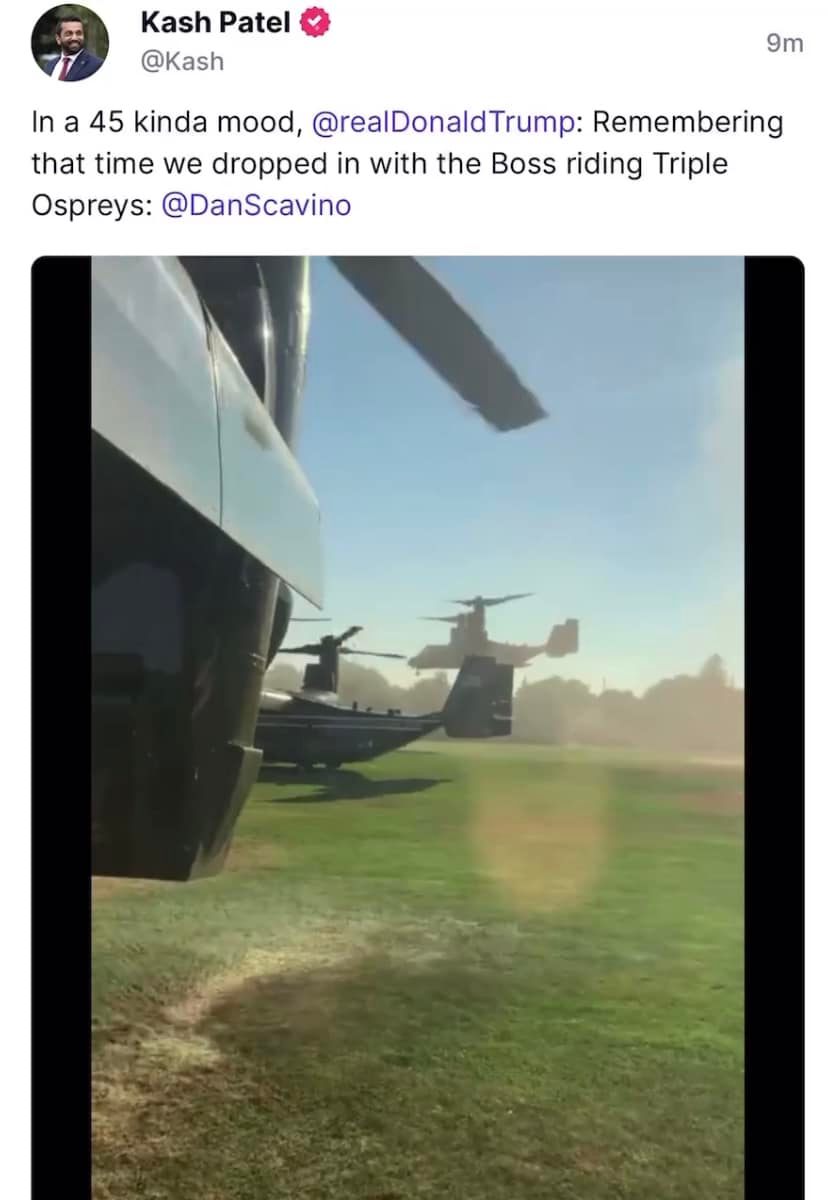828x1200 pixels.
Task: Click the left black letterbox bar
Action: point(61,728)
